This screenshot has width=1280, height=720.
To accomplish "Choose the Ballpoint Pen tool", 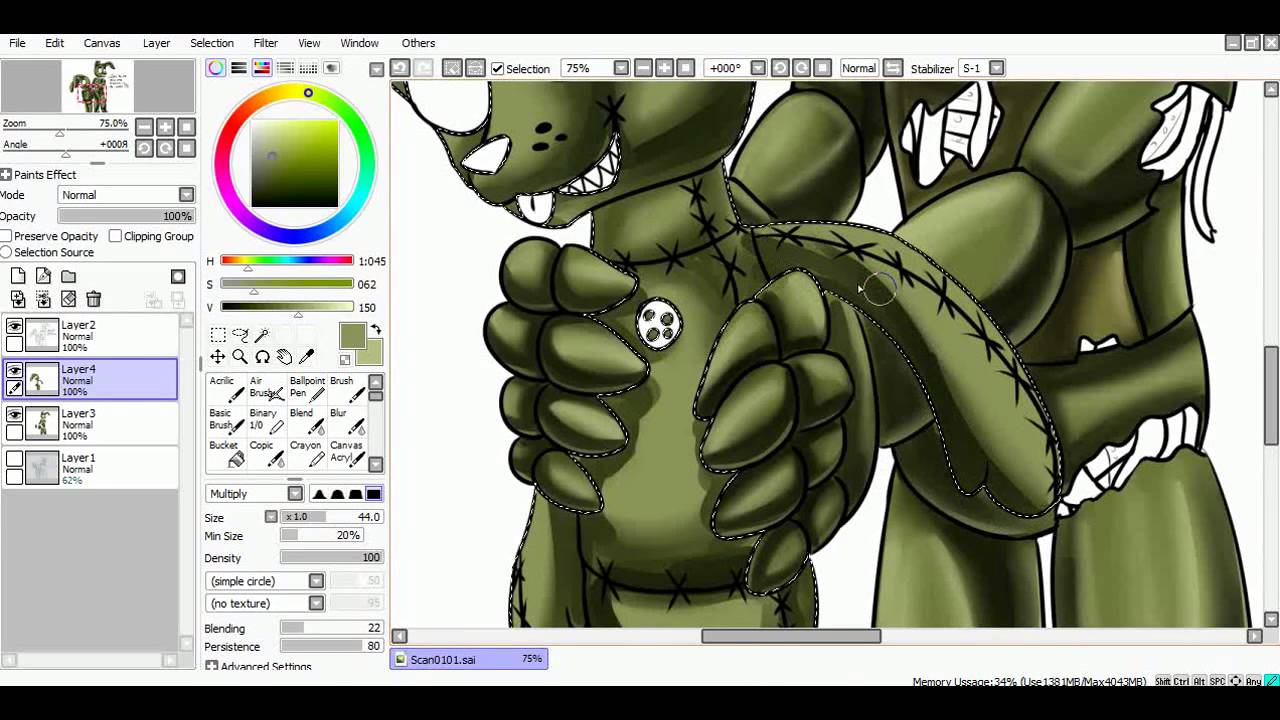I will (306, 389).
